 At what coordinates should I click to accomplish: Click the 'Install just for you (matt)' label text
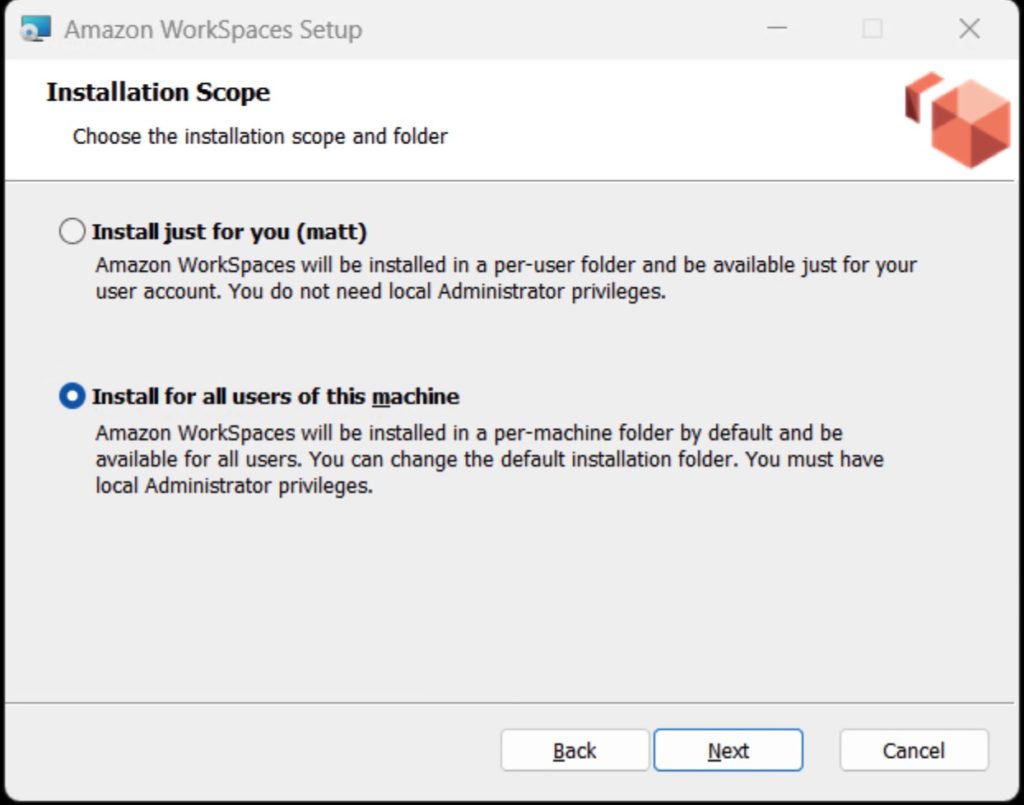[x=229, y=232]
